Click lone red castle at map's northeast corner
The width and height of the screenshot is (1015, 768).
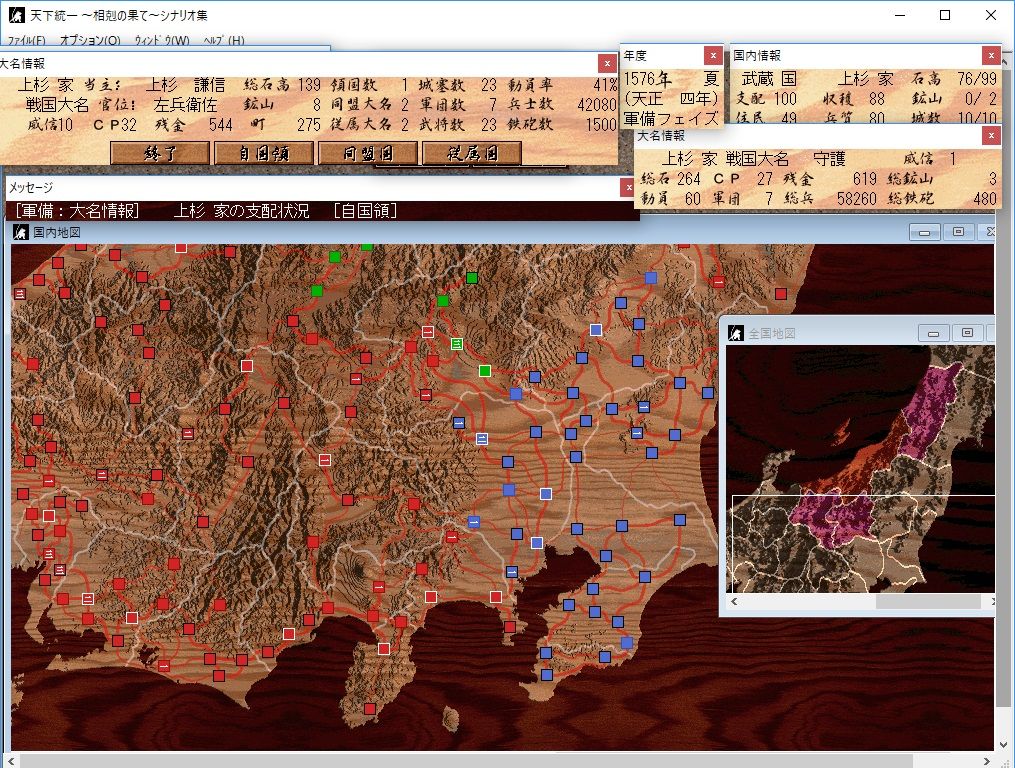(781, 294)
